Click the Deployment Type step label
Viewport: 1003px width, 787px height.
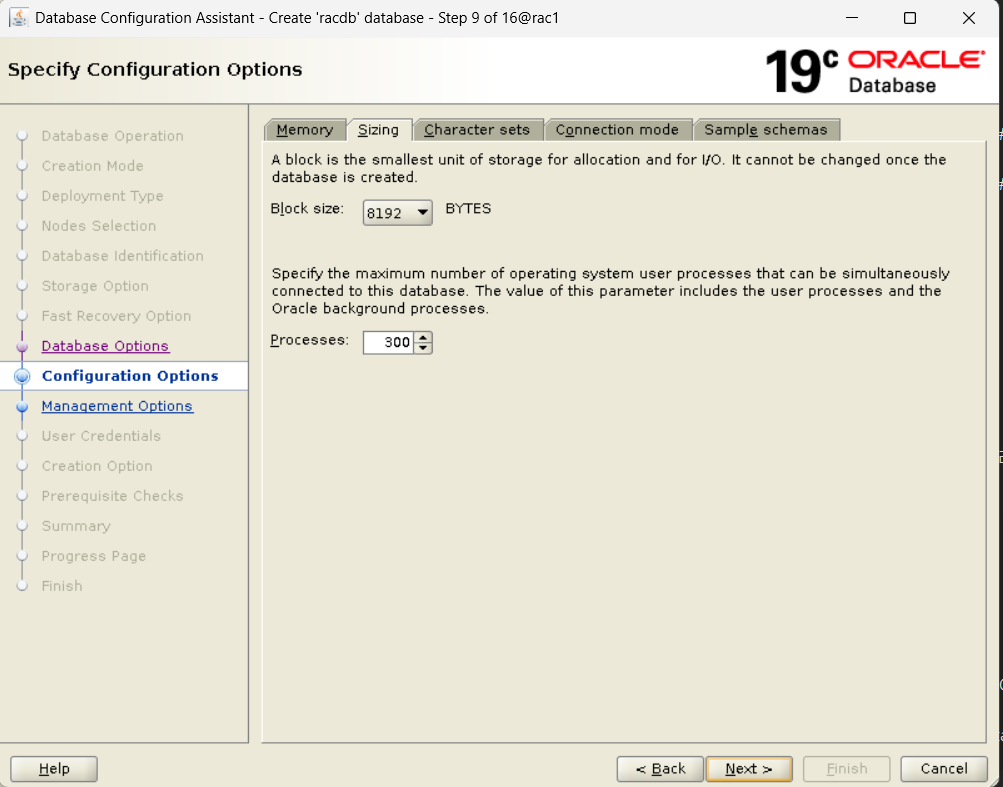(102, 196)
